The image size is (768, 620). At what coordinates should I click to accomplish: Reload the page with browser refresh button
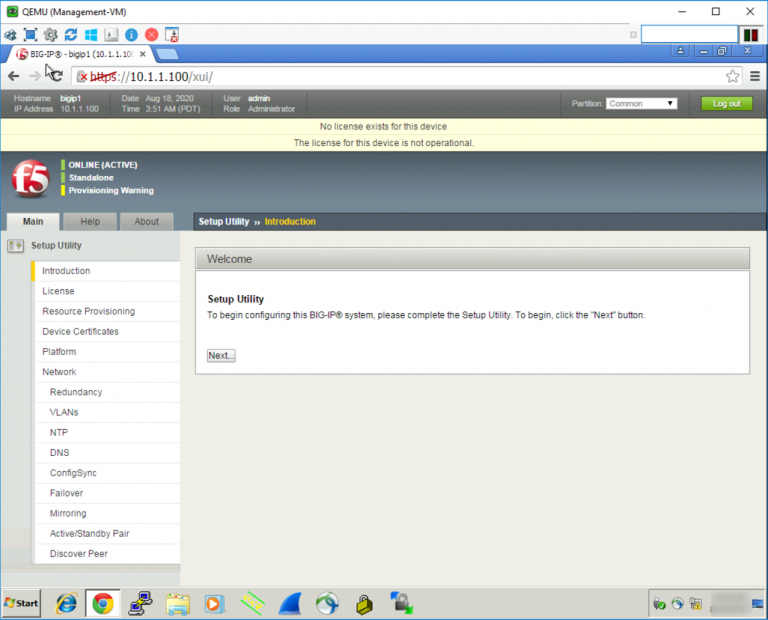(56, 76)
